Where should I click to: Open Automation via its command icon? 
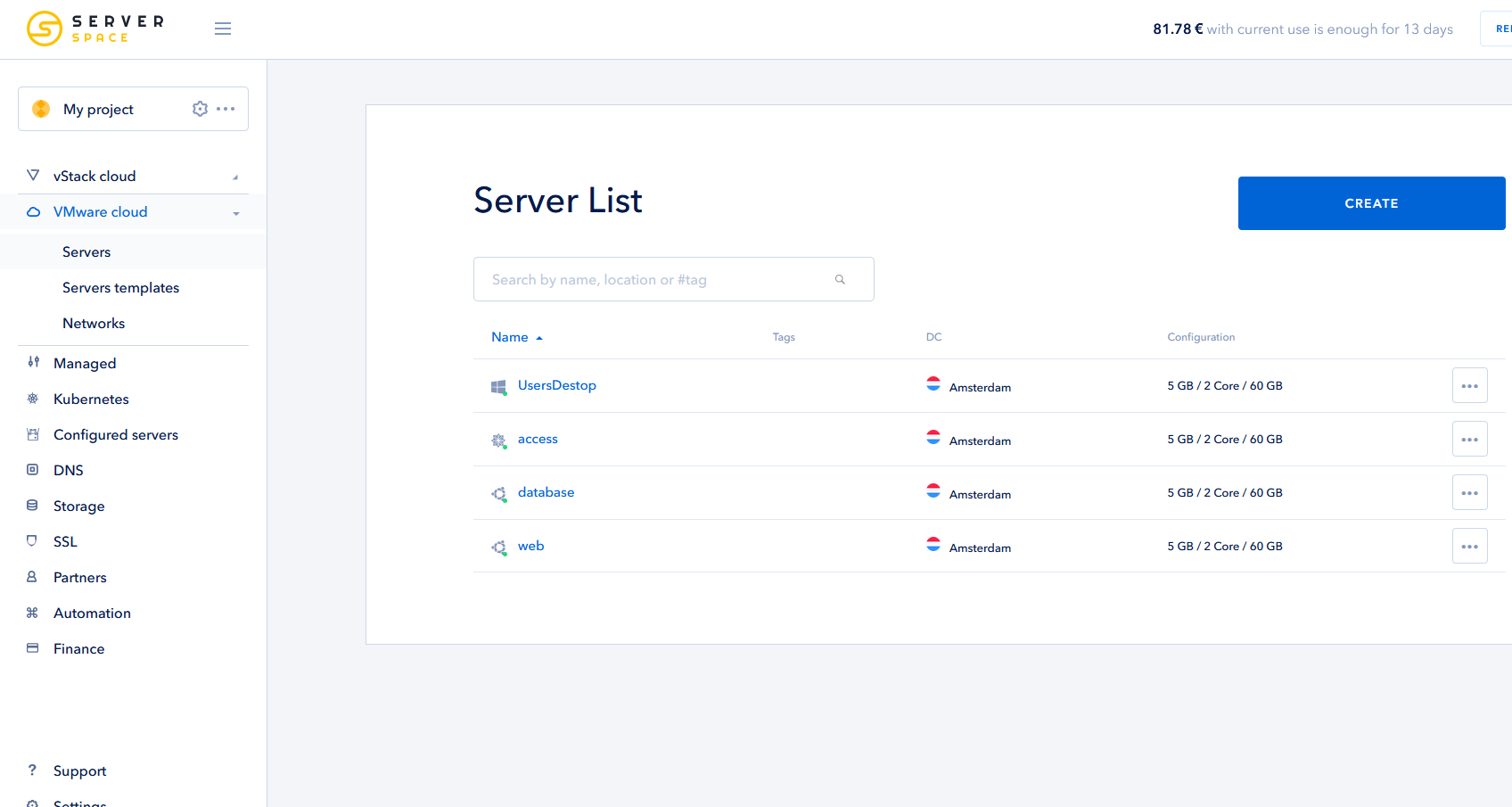click(32, 613)
